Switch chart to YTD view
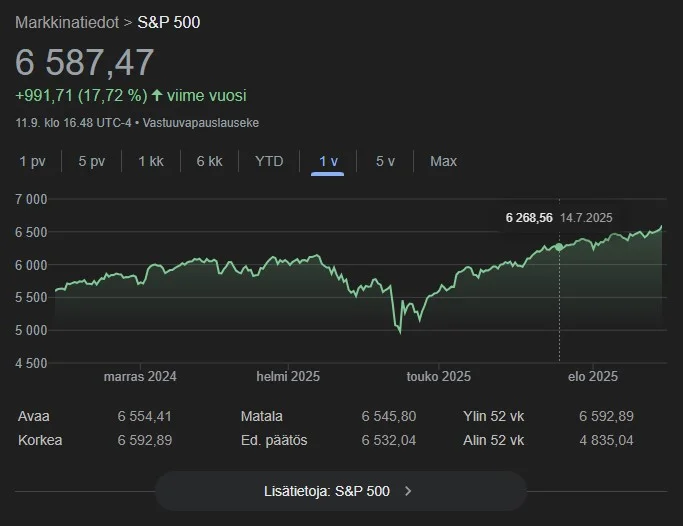Screen dimensions: 683x526 click(269, 161)
